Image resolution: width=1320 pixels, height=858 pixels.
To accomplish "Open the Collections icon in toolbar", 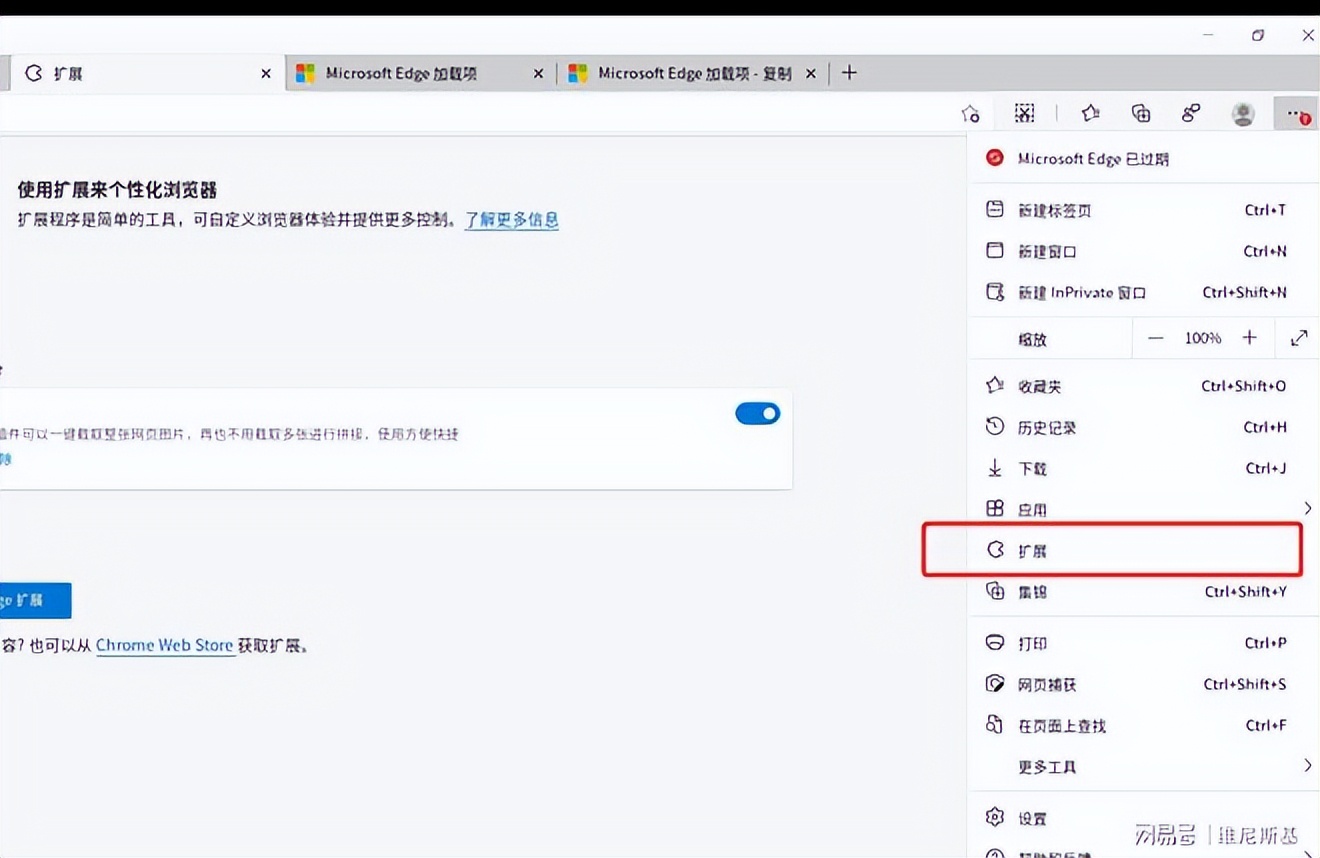I will click(1140, 113).
